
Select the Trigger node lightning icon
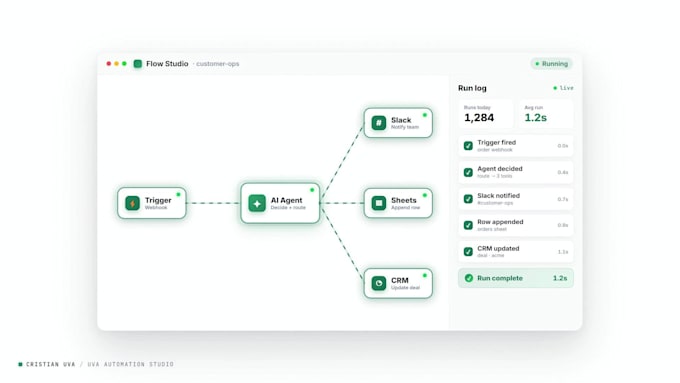133,203
